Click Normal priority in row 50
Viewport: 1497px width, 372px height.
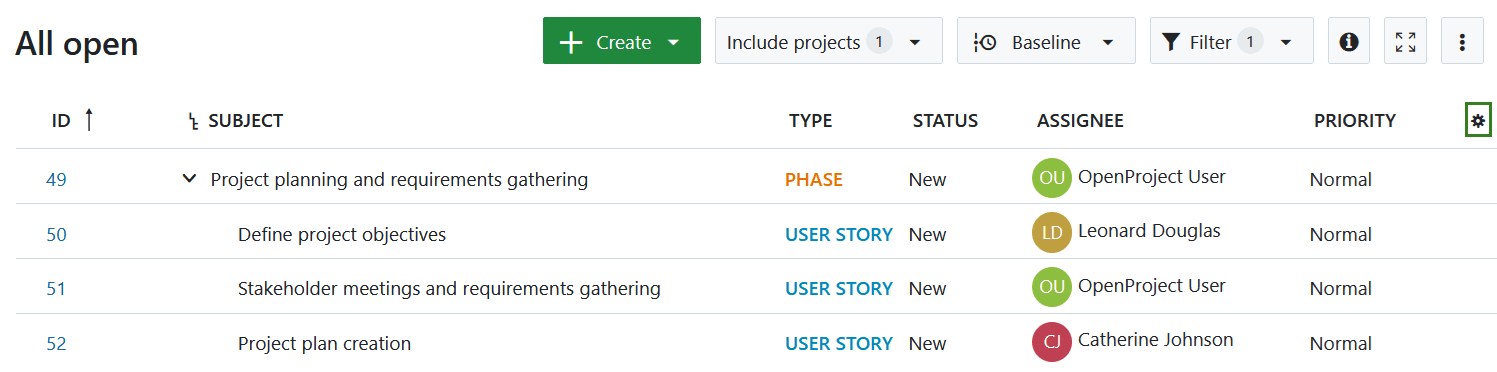tap(1341, 235)
